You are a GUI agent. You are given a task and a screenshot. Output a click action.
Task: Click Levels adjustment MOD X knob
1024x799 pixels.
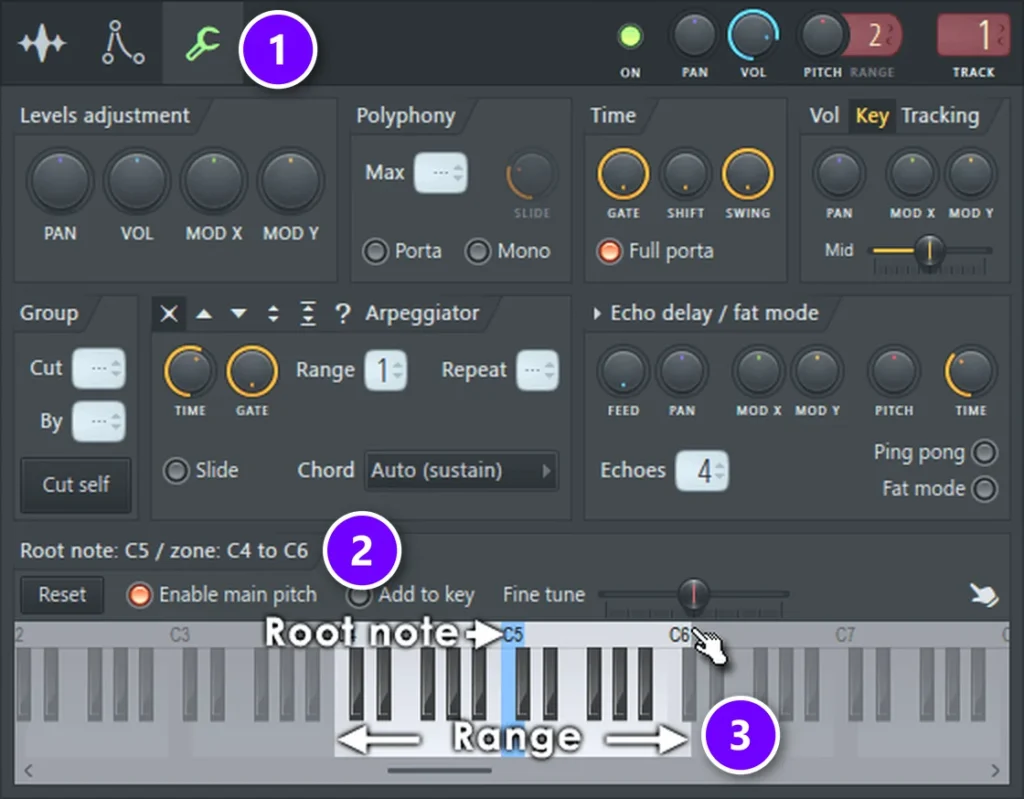[214, 181]
